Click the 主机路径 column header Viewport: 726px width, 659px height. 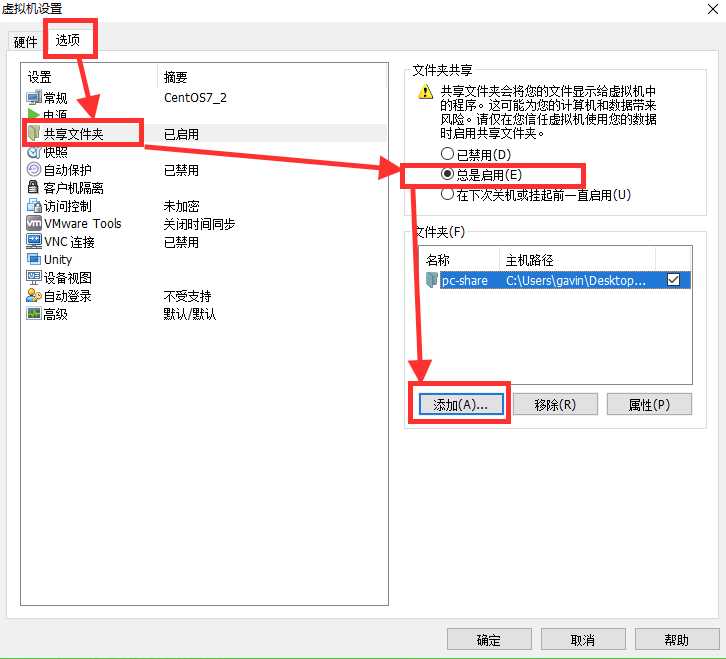pos(529,260)
